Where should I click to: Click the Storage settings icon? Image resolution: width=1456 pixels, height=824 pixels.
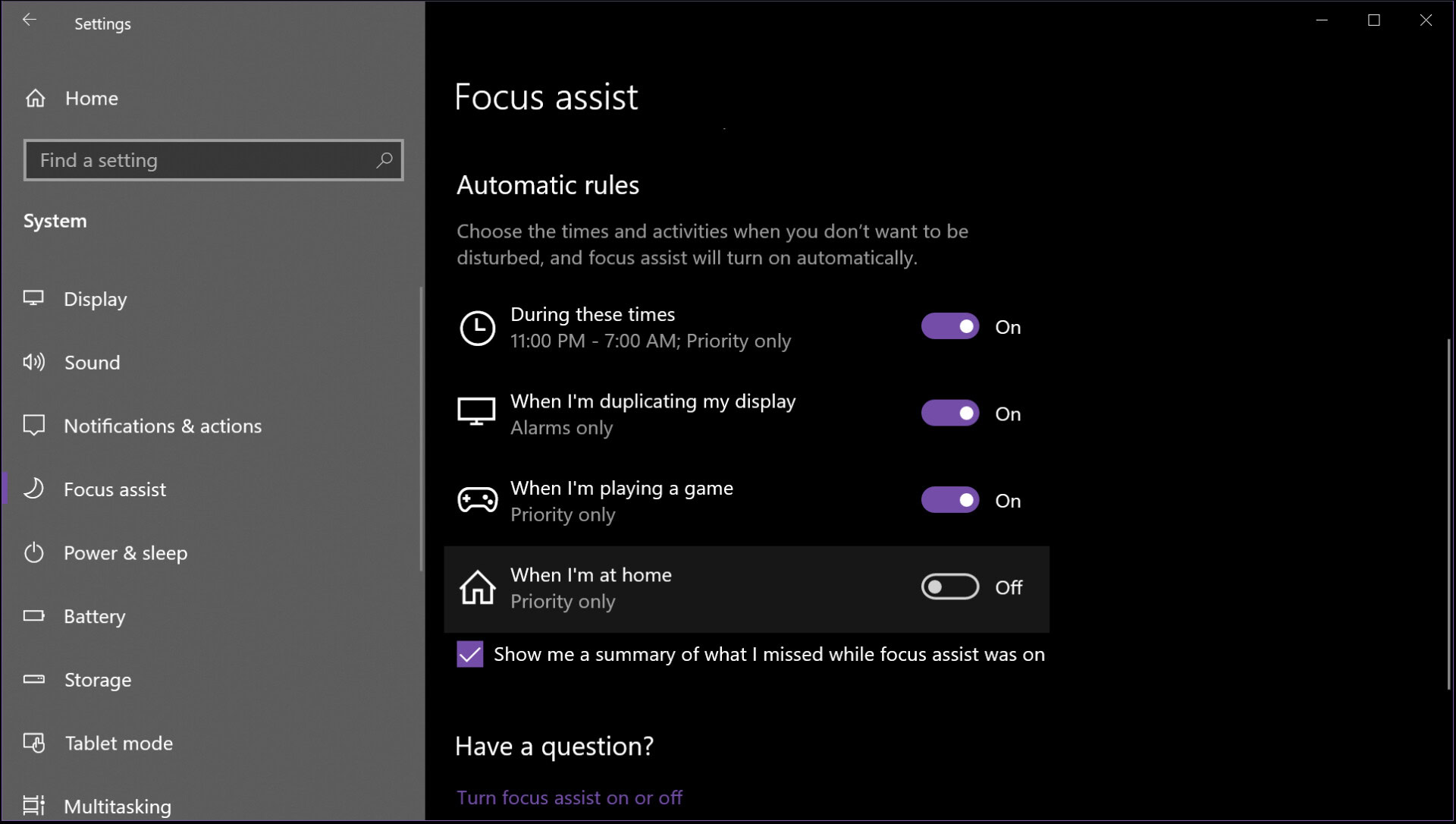pos(34,679)
